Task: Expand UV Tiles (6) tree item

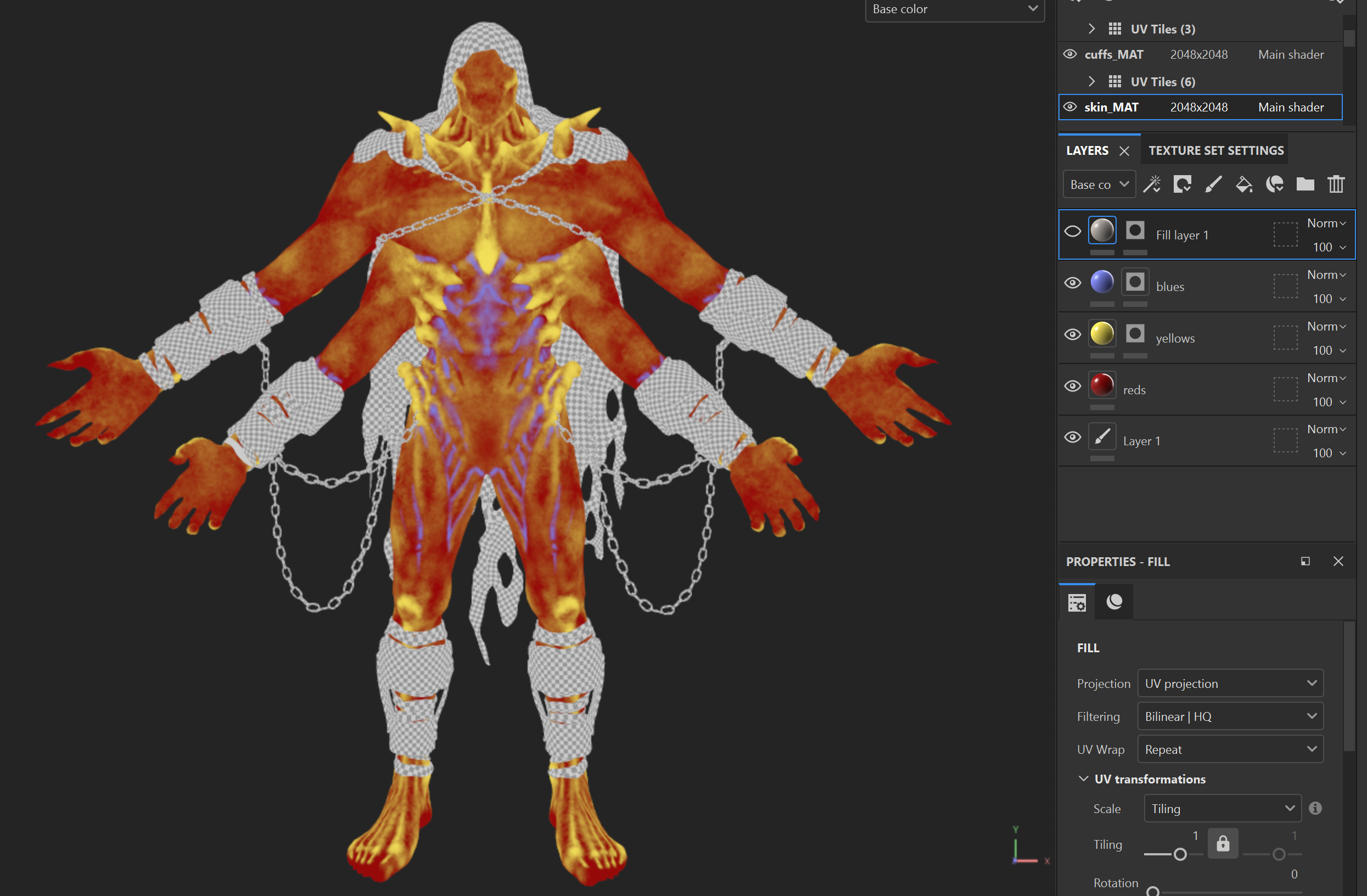Action: (1091, 82)
